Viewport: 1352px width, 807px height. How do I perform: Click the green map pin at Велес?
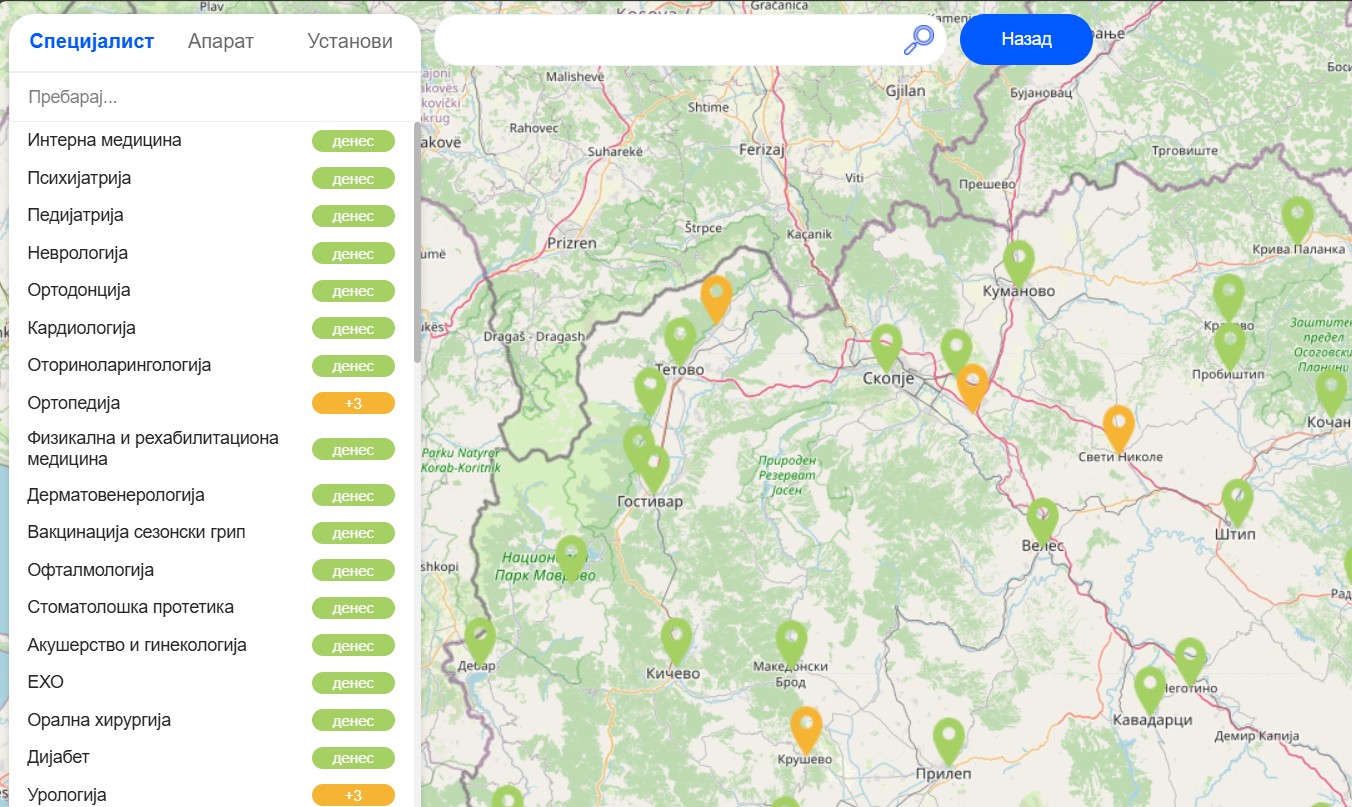[1042, 520]
